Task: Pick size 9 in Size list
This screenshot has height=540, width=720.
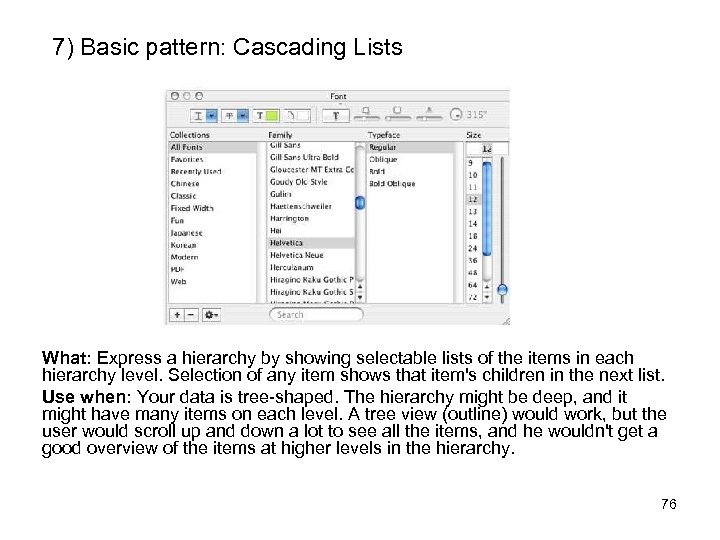Action: tap(473, 163)
